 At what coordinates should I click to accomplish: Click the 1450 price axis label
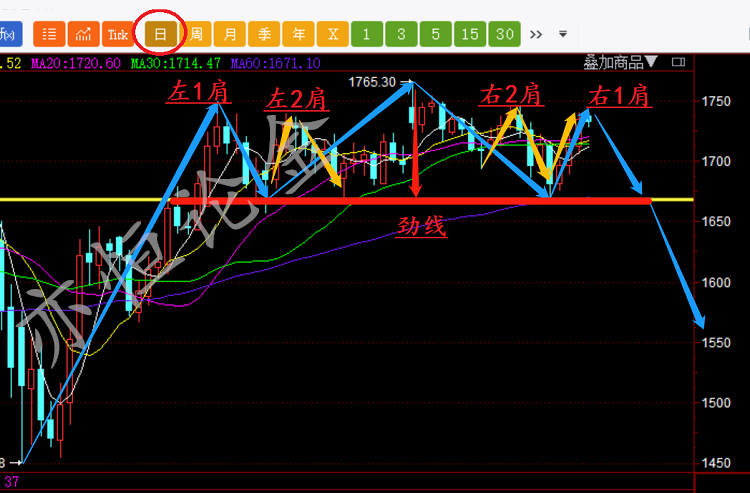pos(716,463)
